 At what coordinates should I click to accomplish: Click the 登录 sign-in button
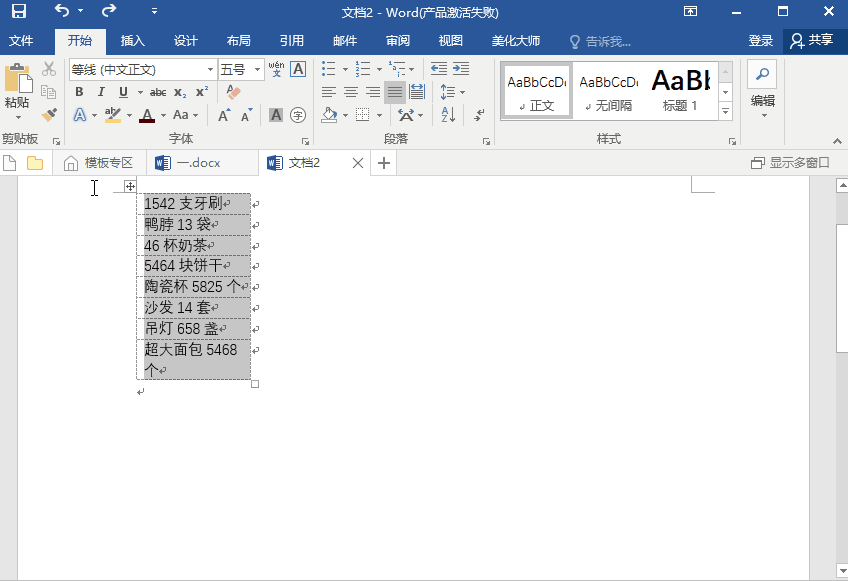pyautogui.click(x=760, y=41)
